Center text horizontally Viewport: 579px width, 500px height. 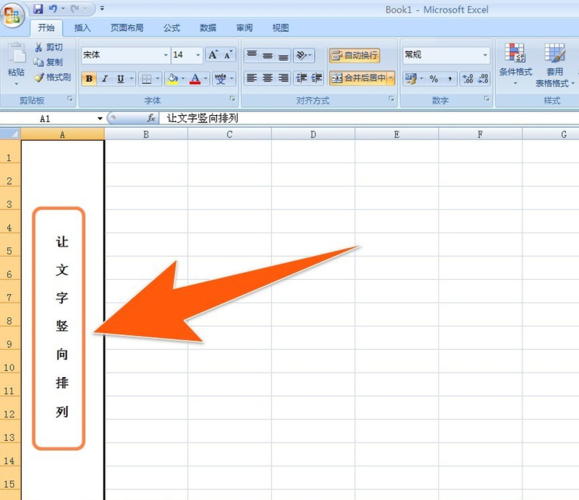(x=268, y=78)
